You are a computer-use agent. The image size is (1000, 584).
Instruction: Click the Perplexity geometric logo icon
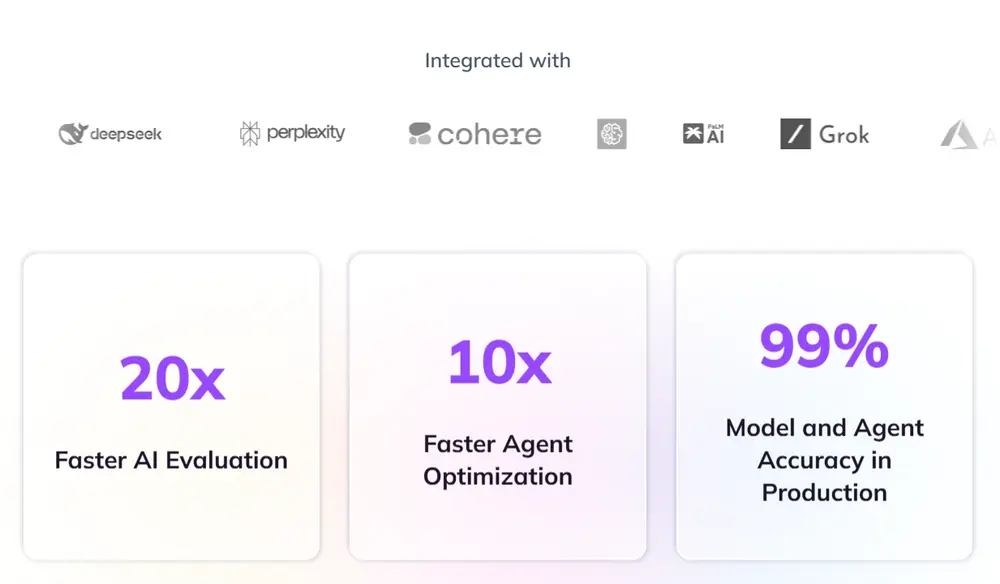250,134
